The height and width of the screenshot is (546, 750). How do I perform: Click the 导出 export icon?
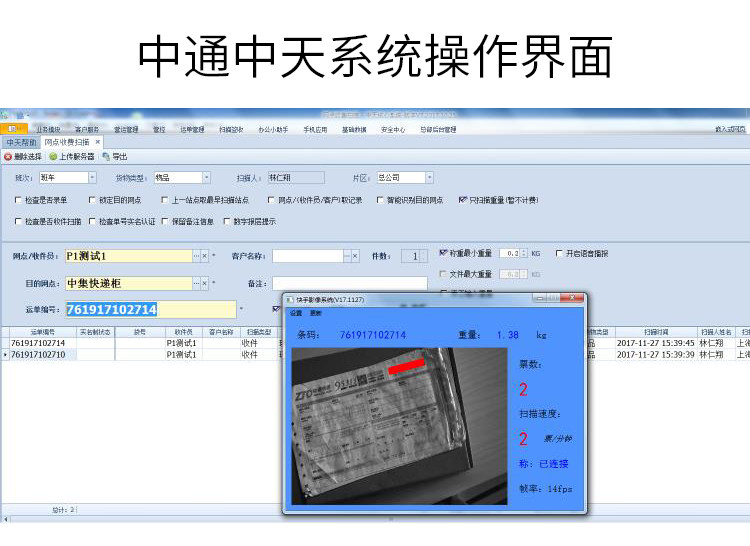pos(106,157)
